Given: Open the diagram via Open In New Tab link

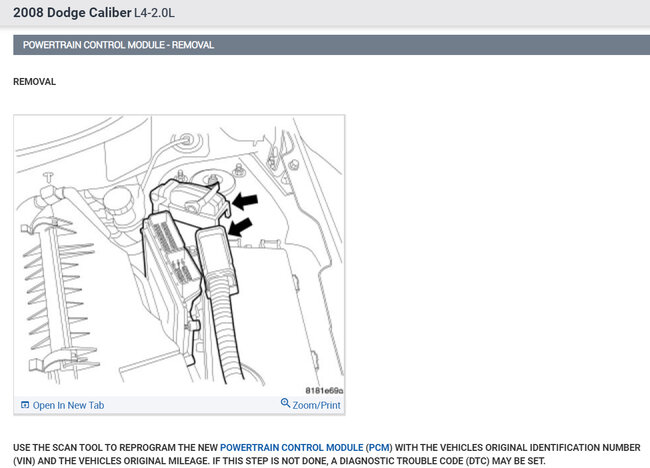Looking at the screenshot, I should point(68,405).
